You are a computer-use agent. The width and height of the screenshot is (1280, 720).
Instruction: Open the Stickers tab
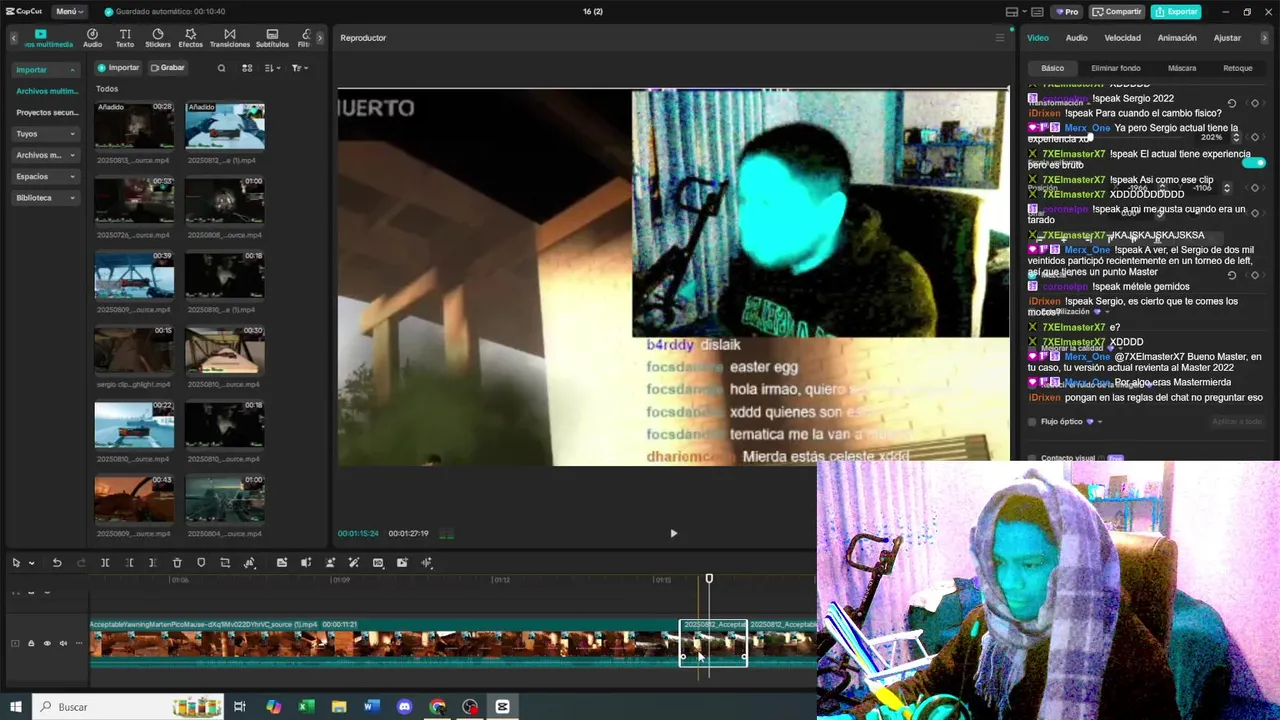click(x=158, y=38)
